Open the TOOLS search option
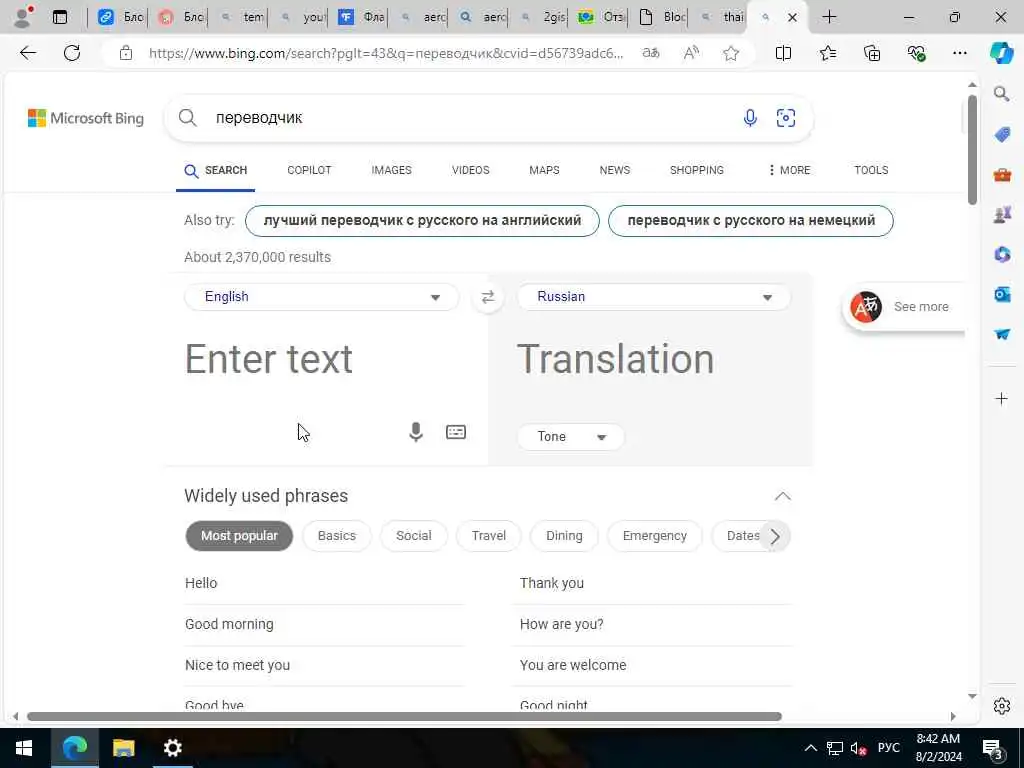Viewport: 1024px width, 768px height. [x=871, y=170]
